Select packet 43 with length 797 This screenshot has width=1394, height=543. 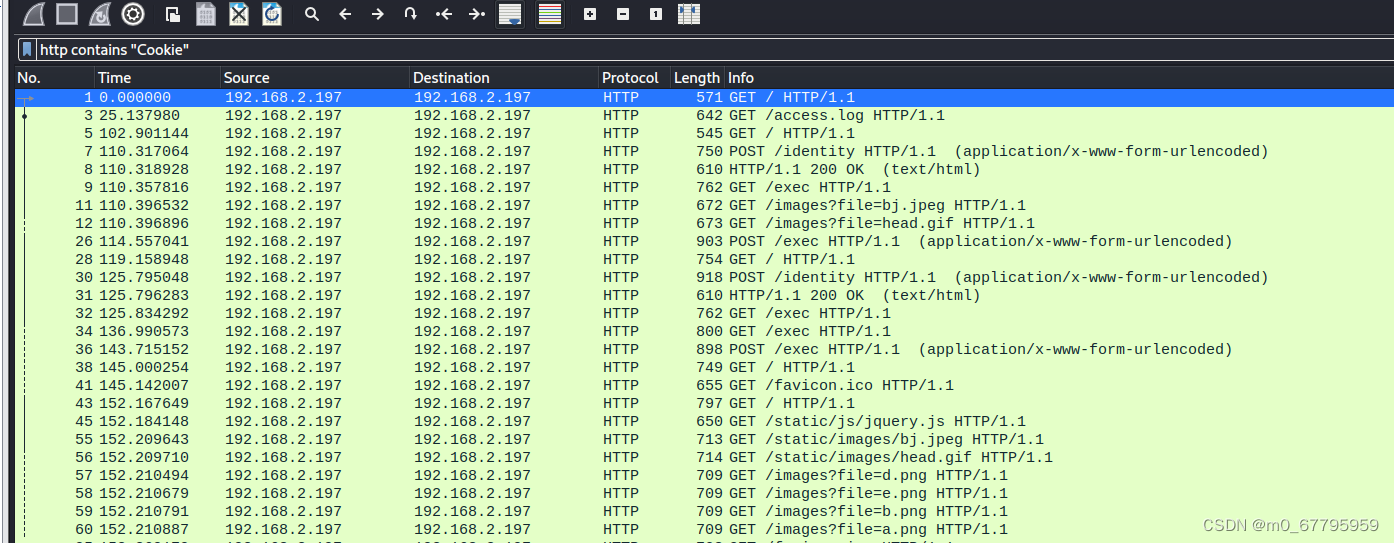[704, 404]
